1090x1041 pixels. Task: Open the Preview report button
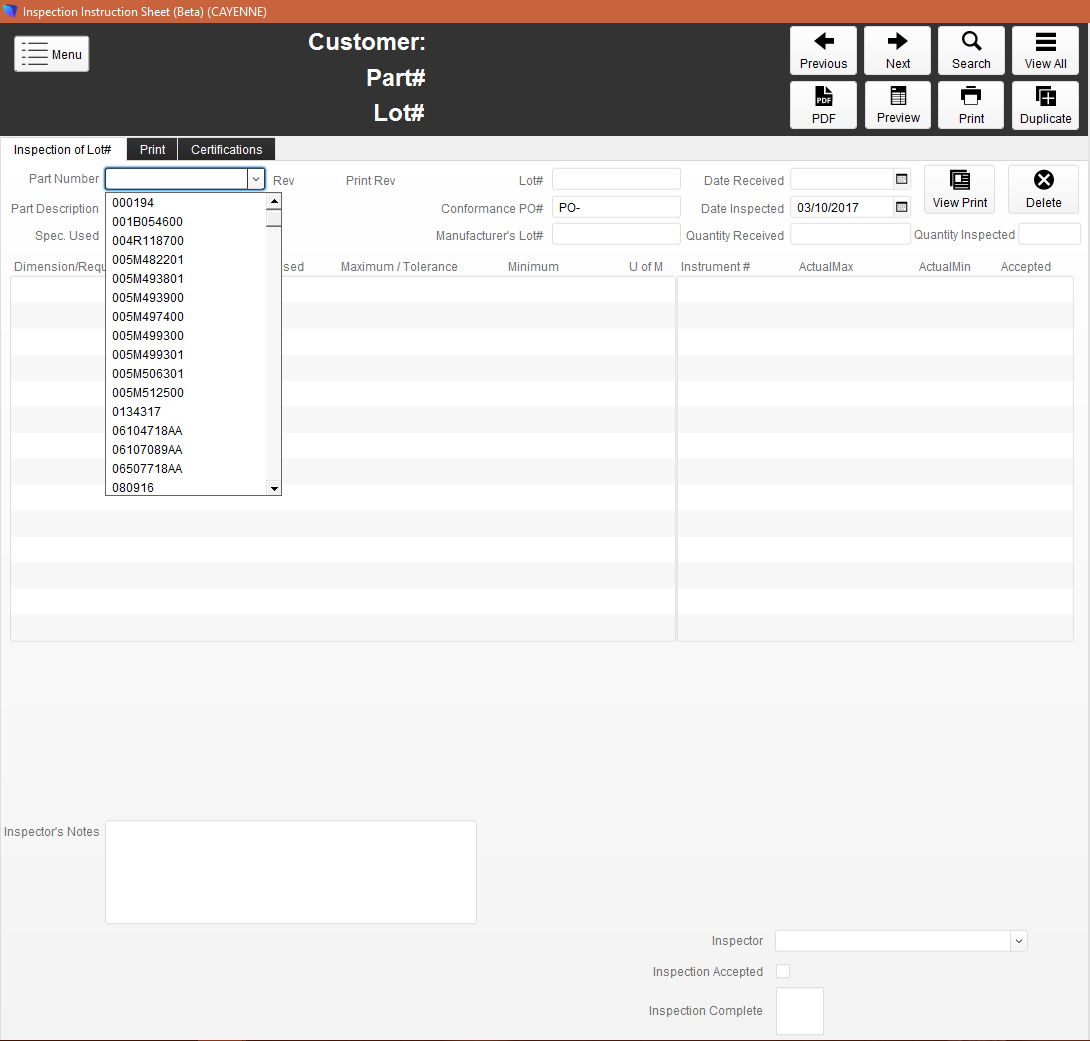click(x=897, y=105)
